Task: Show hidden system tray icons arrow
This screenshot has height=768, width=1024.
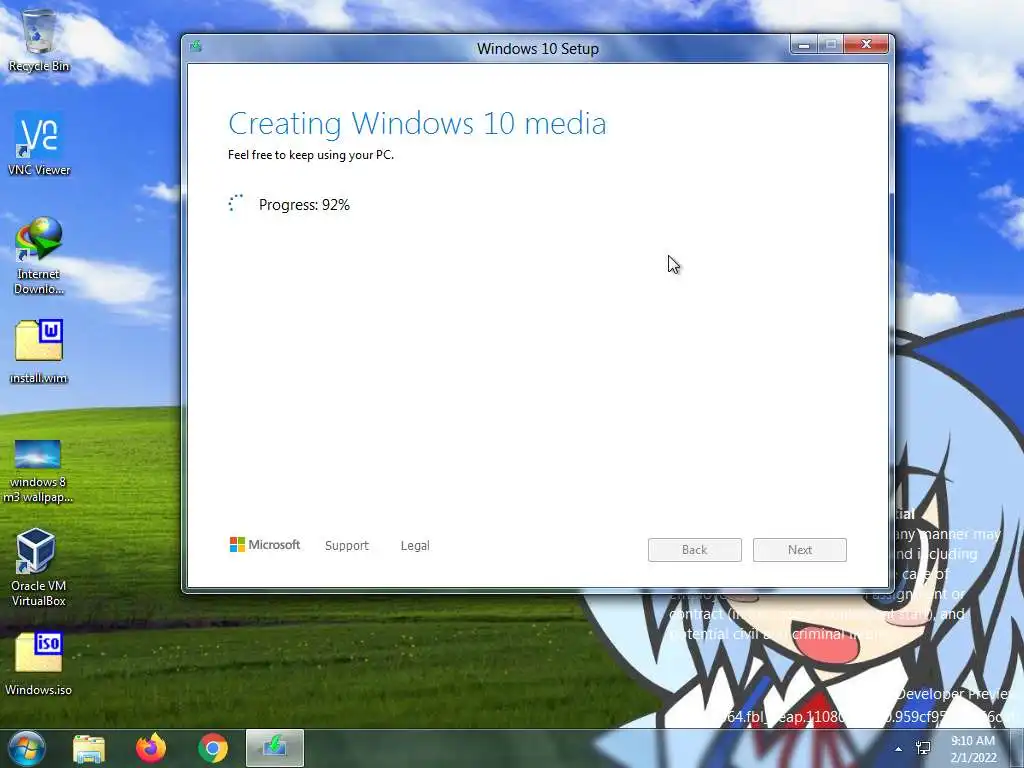Action: click(x=899, y=749)
